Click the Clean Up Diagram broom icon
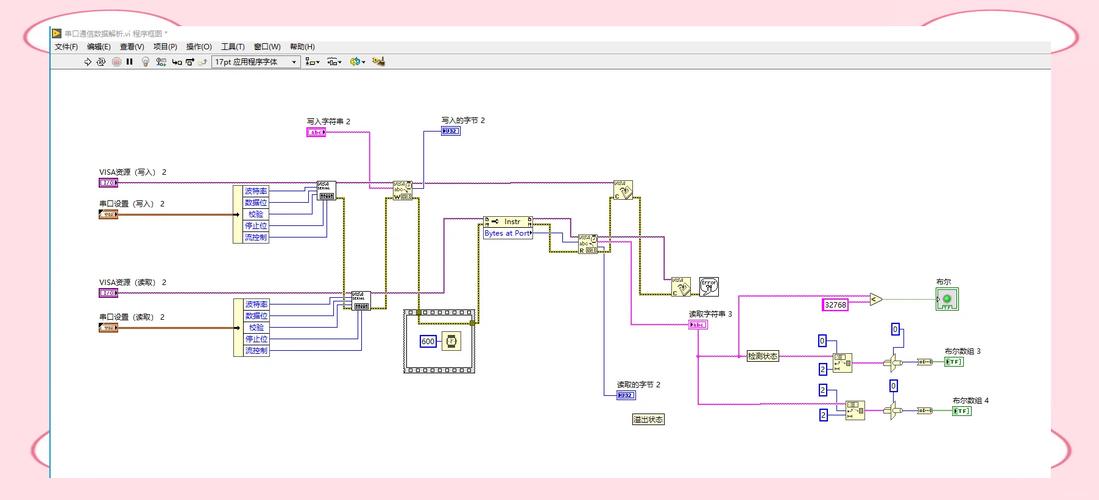Screen dimensions: 1099x500 pos(378,62)
